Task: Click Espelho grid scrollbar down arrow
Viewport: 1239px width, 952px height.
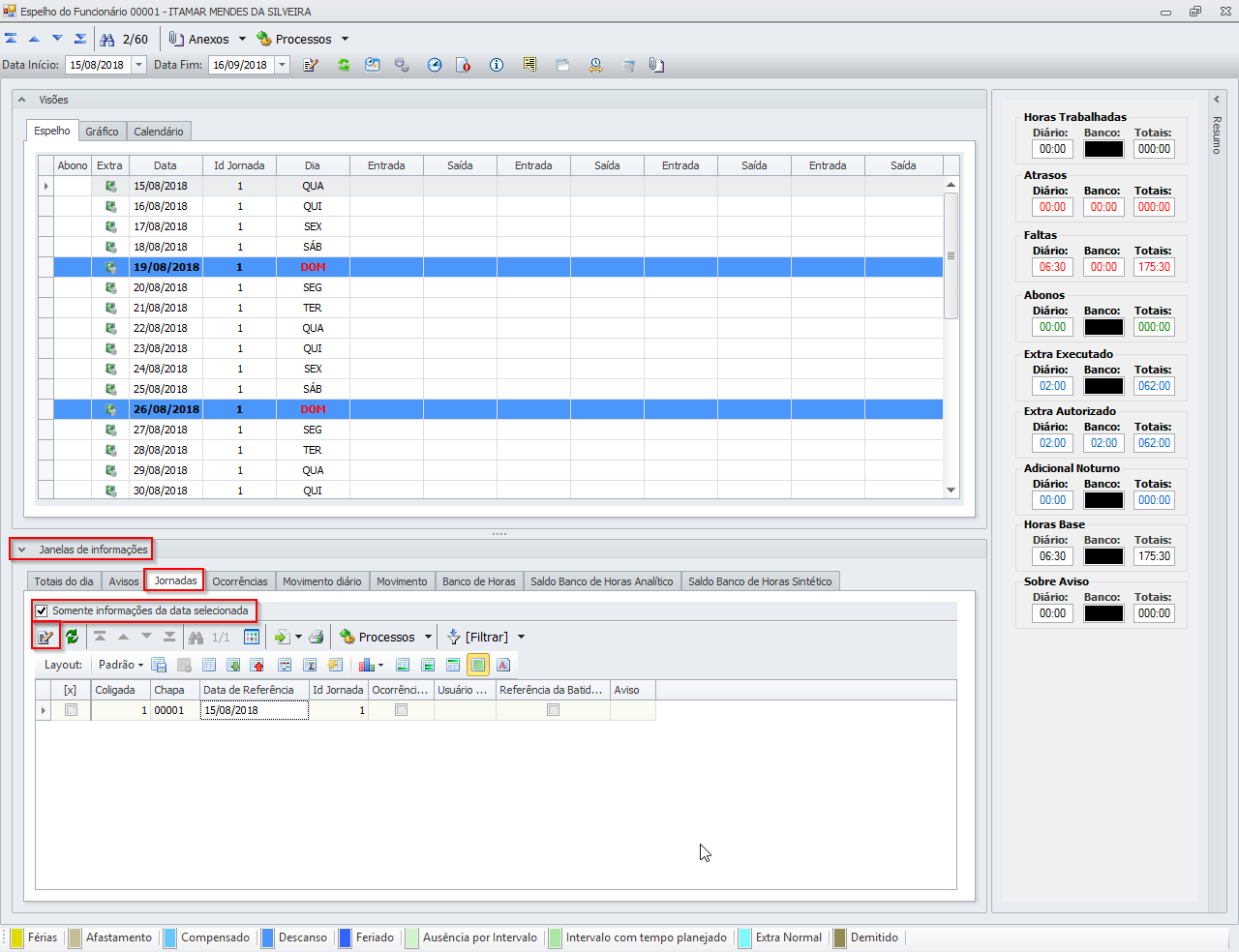Action: (x=951, y=491)
